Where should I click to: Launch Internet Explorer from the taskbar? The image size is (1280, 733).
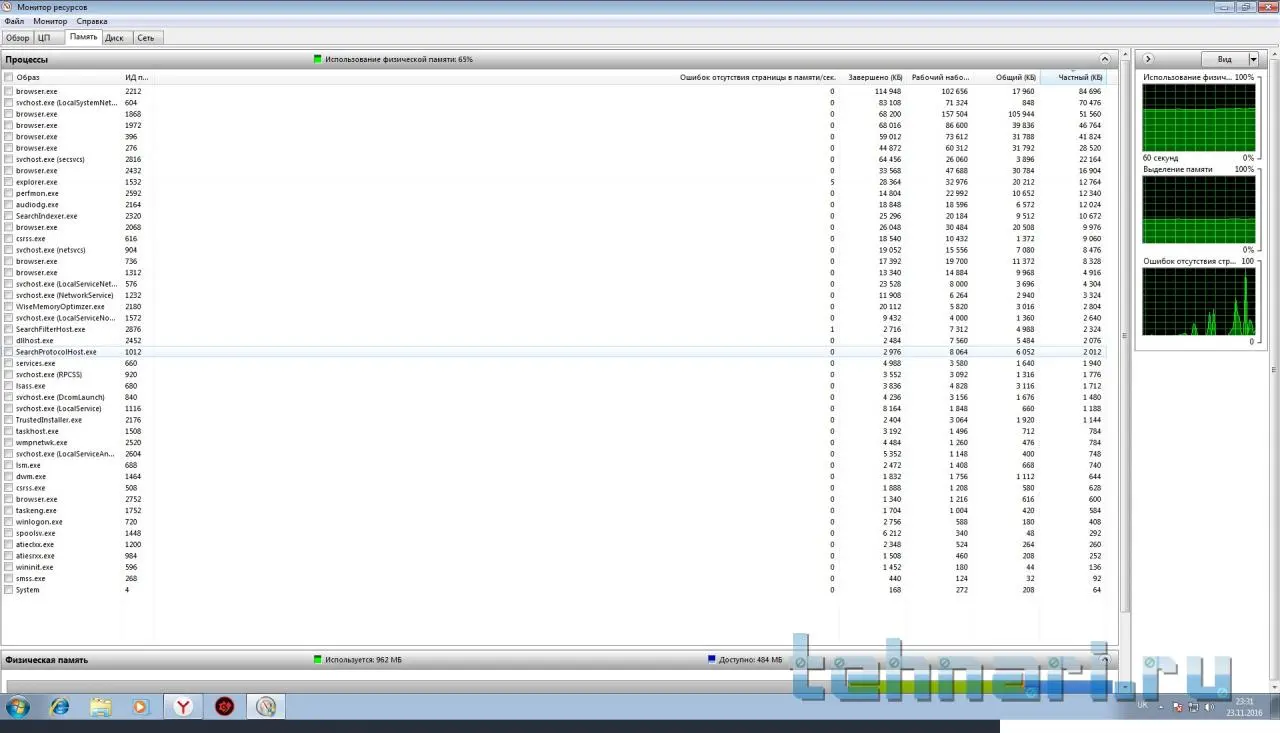tap(60, 707)
